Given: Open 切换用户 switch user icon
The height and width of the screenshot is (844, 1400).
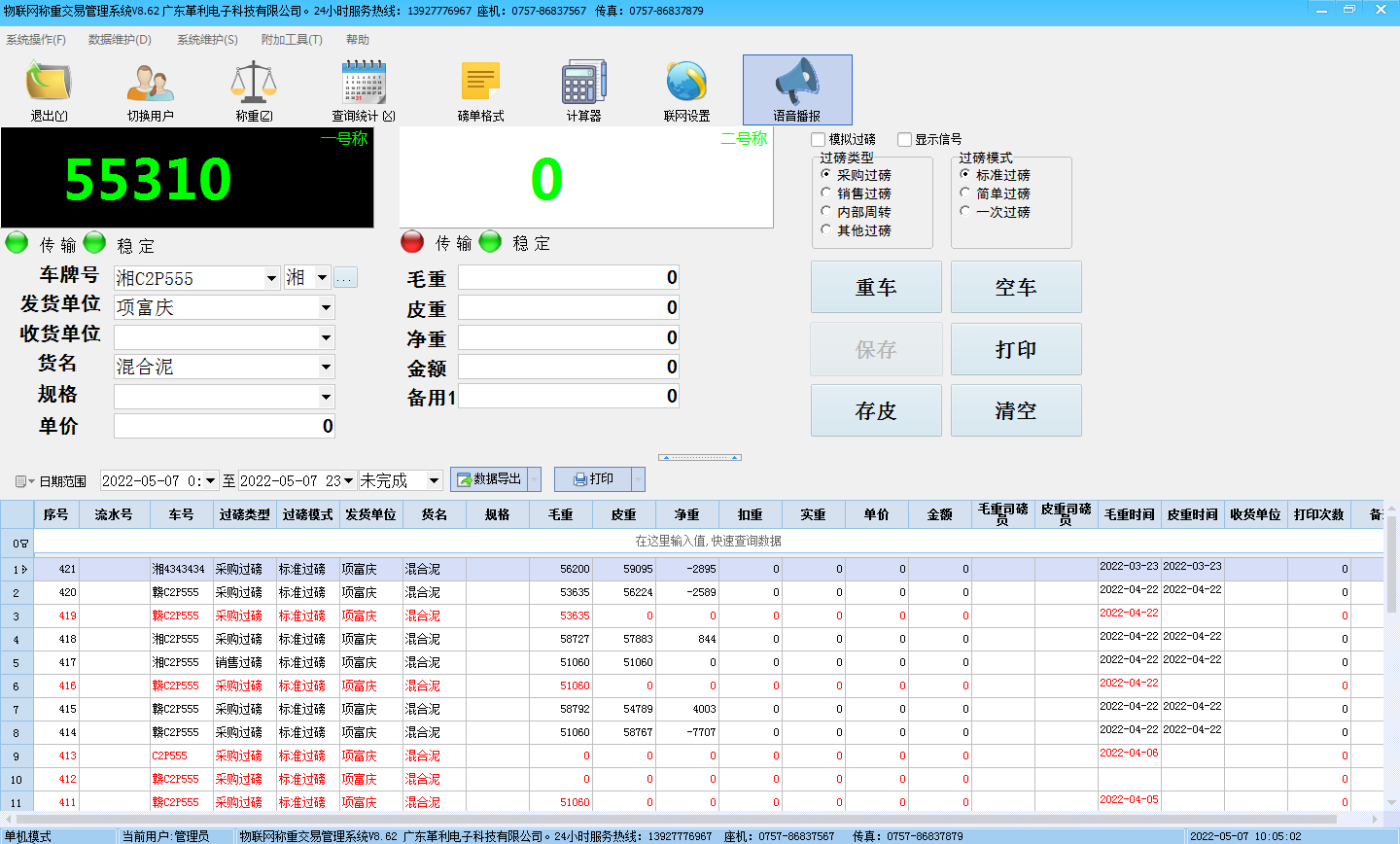Looking at the screenshot, I should click(x=150, y=83).
